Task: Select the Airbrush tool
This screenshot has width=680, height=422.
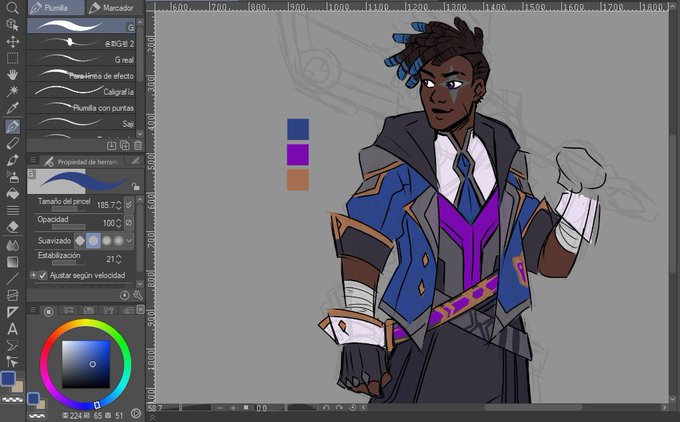Action: pos(12,177)
